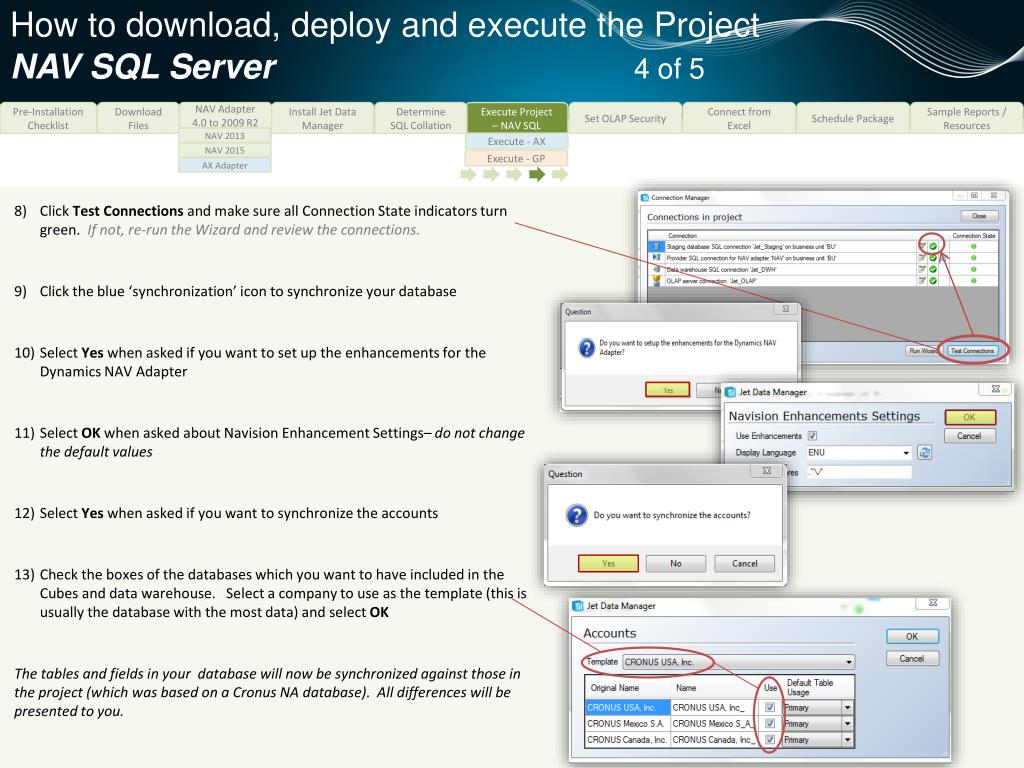Select CRONUS USA, Inc. original name cell
1024x768 pixels.
click(628, 707)
